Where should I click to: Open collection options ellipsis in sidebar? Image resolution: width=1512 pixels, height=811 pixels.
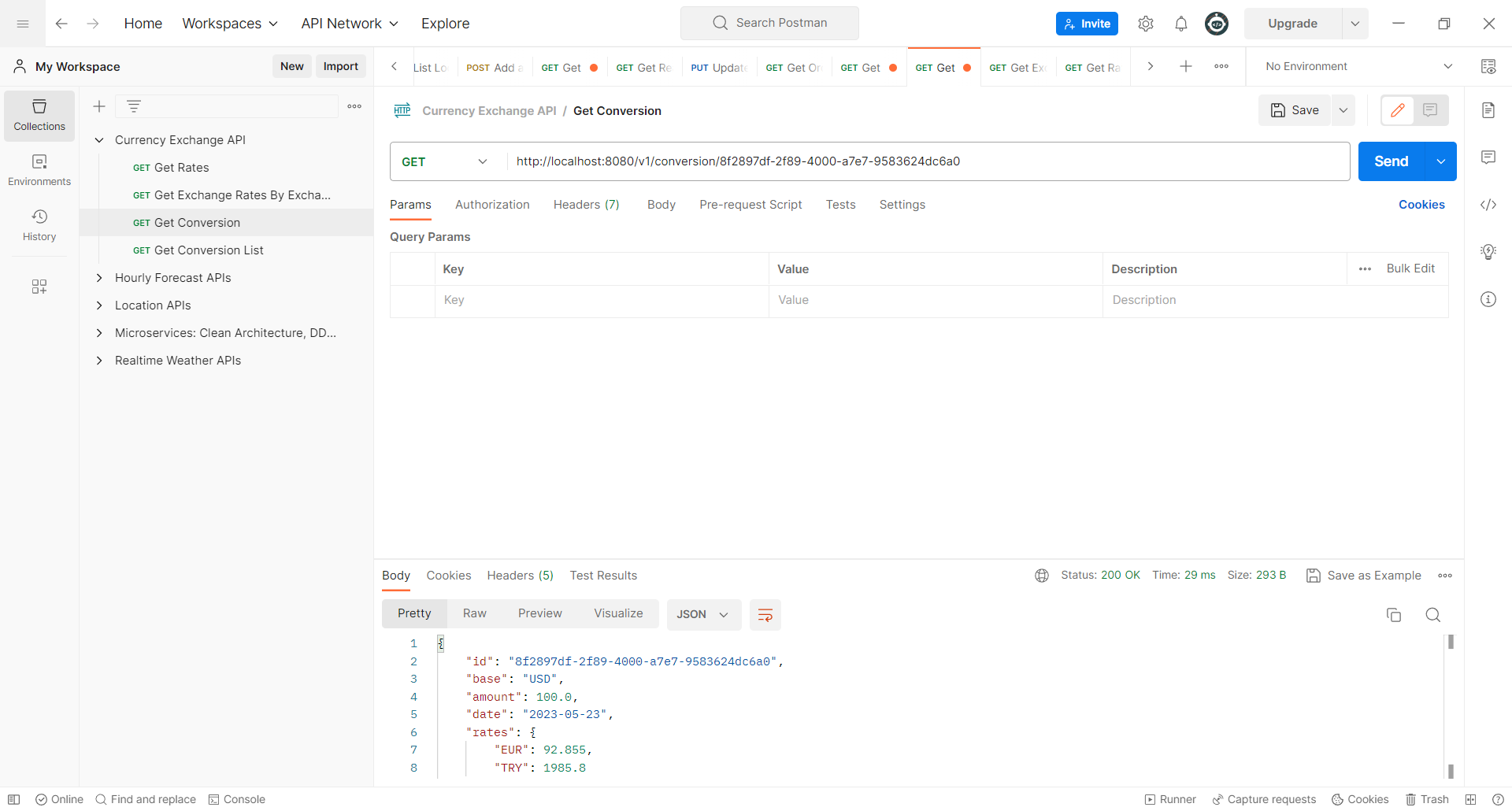pyautogui.click(x=354, y=106)
